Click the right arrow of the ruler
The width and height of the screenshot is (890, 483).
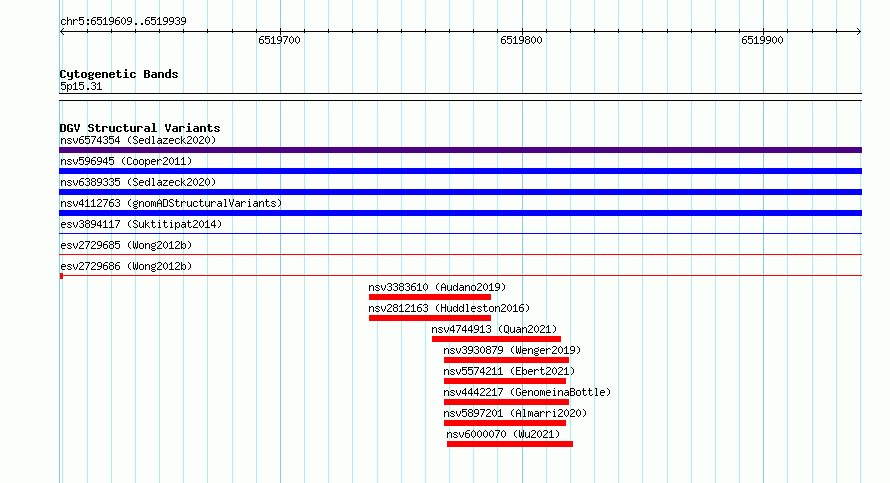(x=859, y=32)
